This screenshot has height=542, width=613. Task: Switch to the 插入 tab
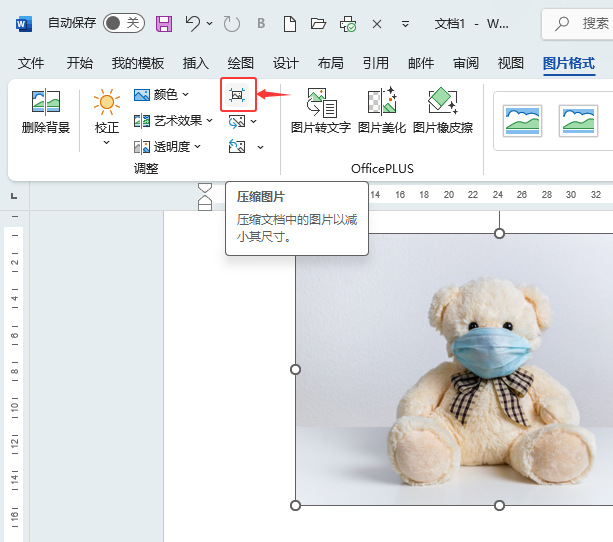195,63
